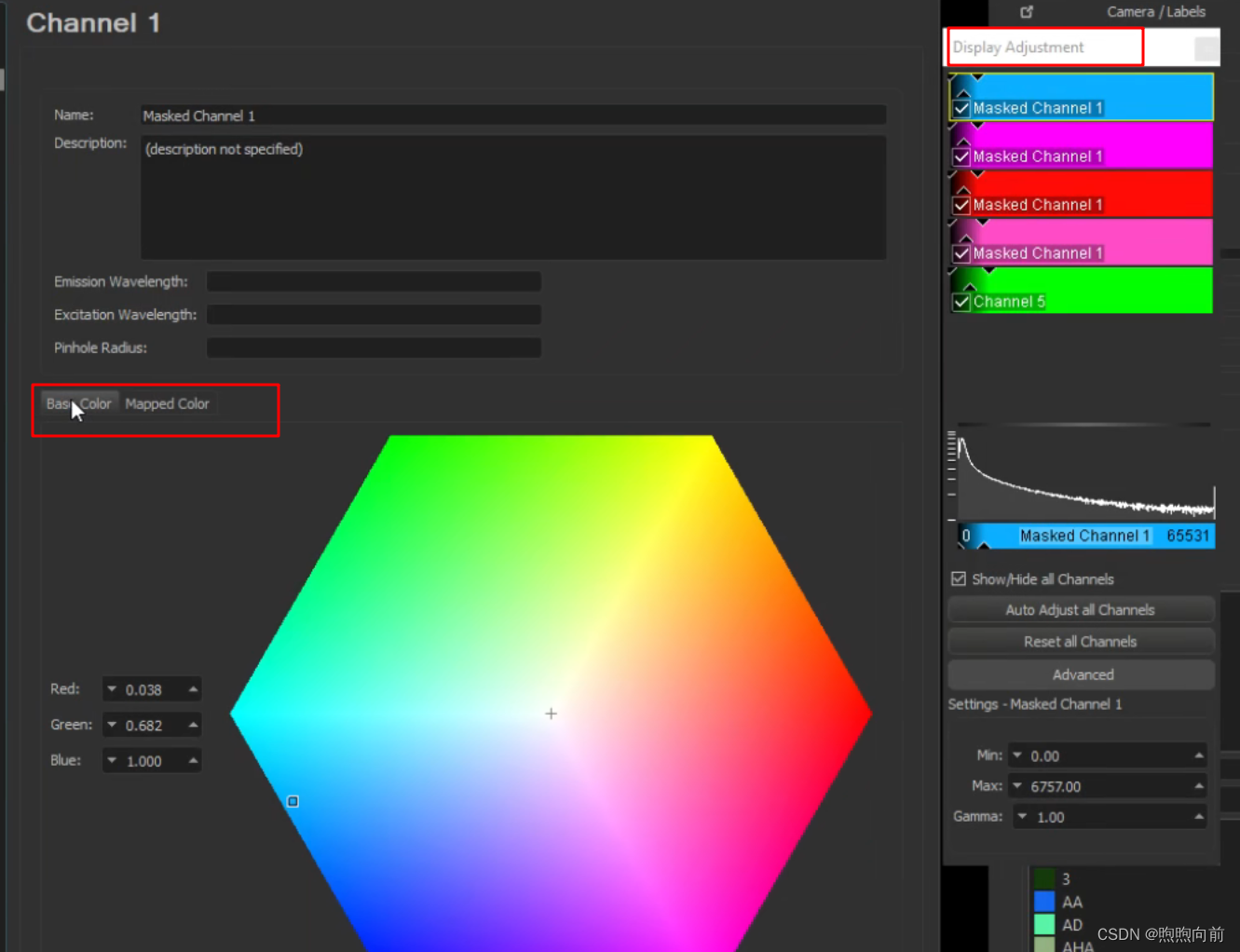Click the Excitation Wavelength field

[x=374, y=315]
